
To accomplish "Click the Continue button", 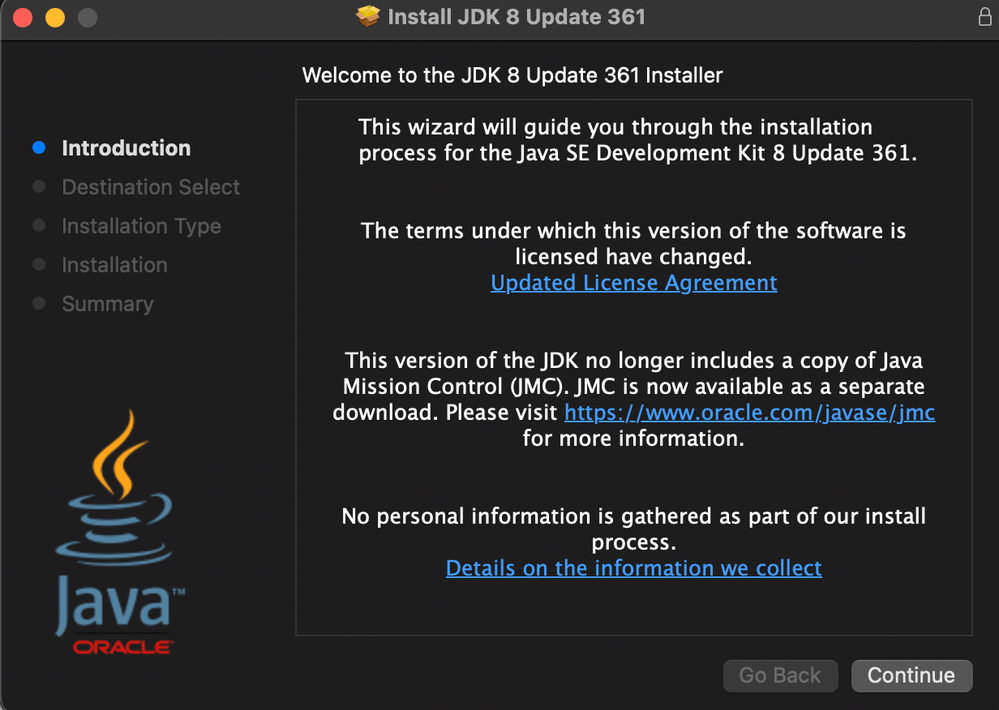I will 912,676.
